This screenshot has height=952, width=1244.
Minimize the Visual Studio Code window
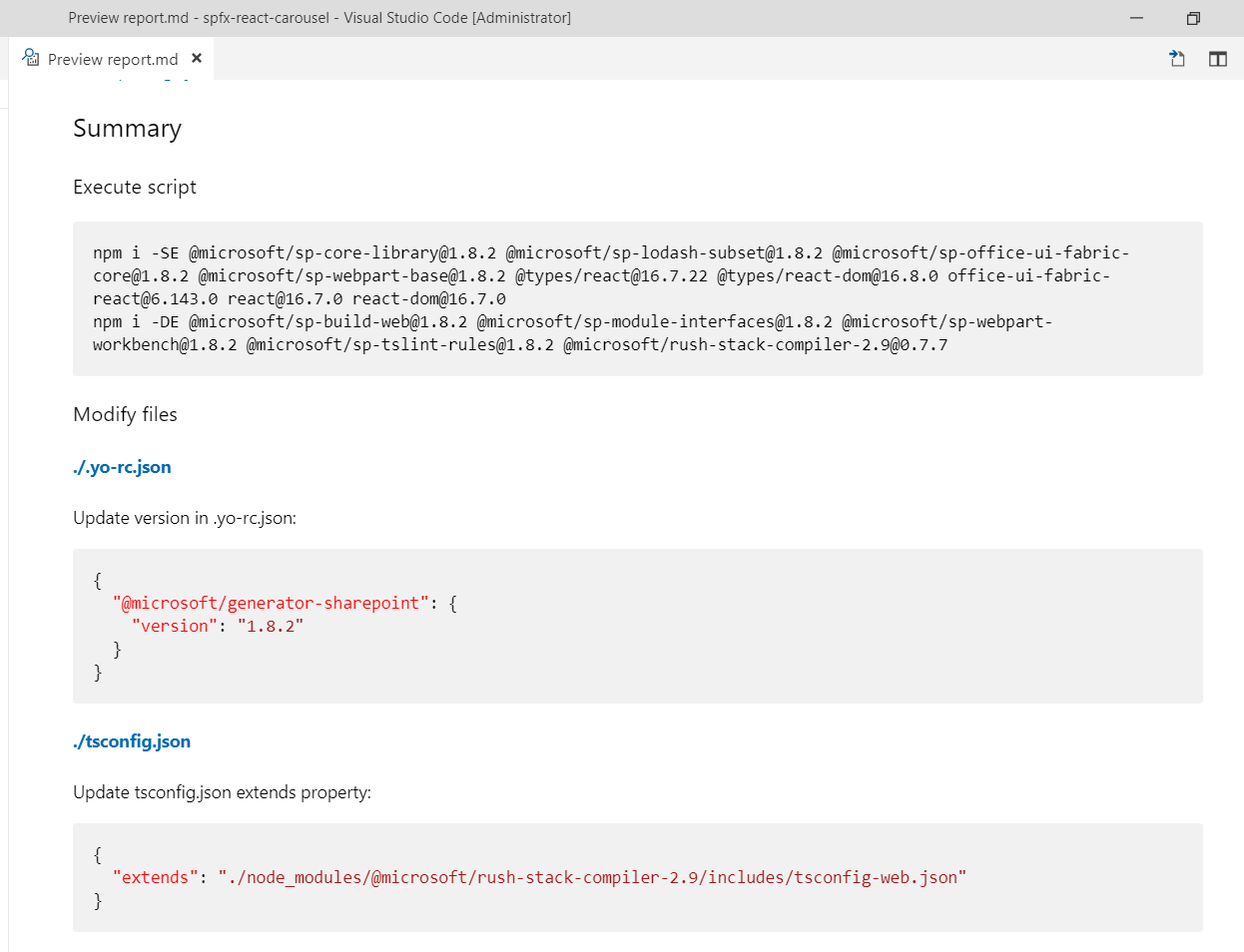pyautogui.click(x=1136, y=18)
